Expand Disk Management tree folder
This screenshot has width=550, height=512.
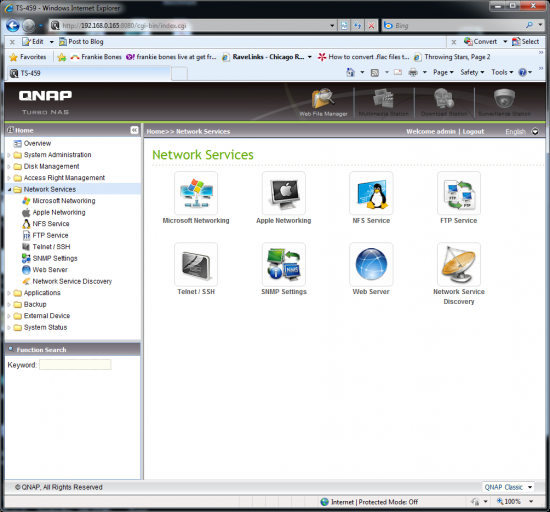(9, 166)
